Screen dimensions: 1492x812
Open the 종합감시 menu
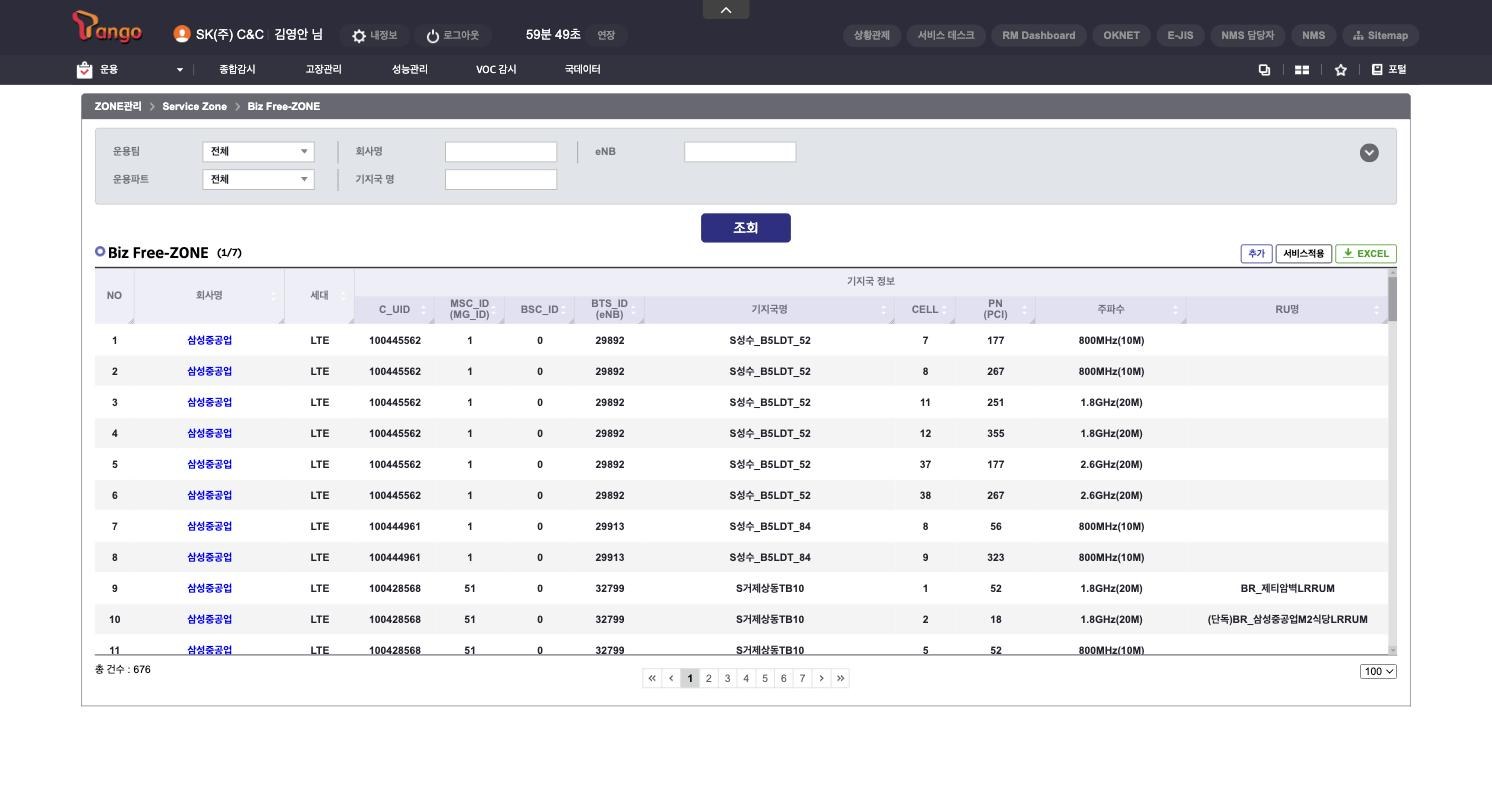237,70
